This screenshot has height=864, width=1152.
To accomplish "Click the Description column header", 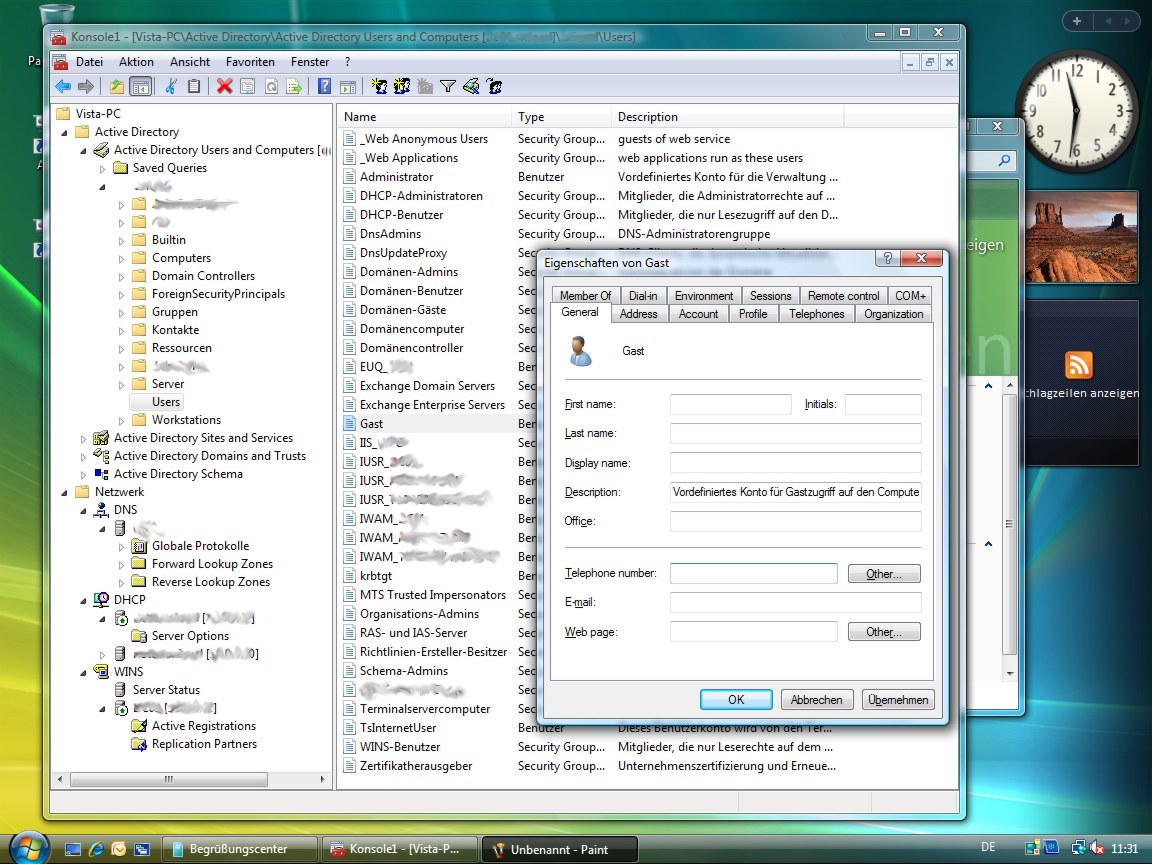I will click(x=727, y=117).
